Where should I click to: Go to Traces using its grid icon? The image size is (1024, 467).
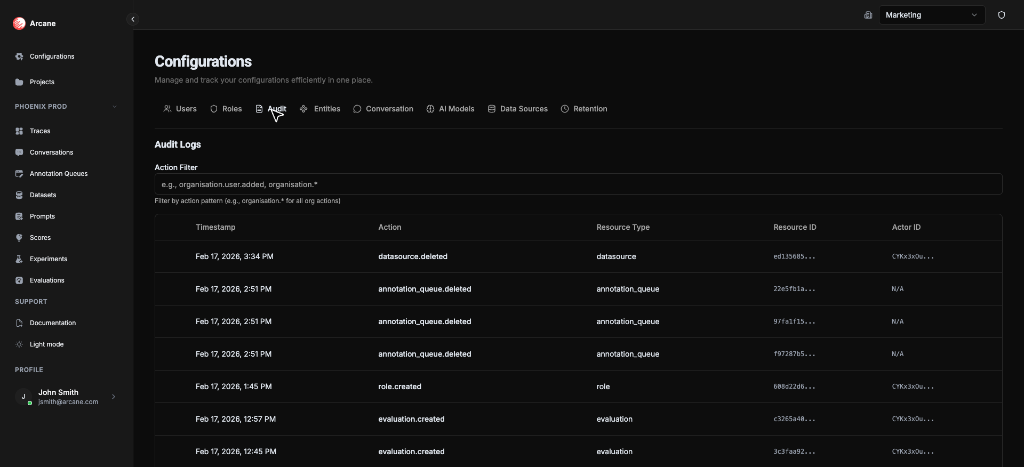19,131
